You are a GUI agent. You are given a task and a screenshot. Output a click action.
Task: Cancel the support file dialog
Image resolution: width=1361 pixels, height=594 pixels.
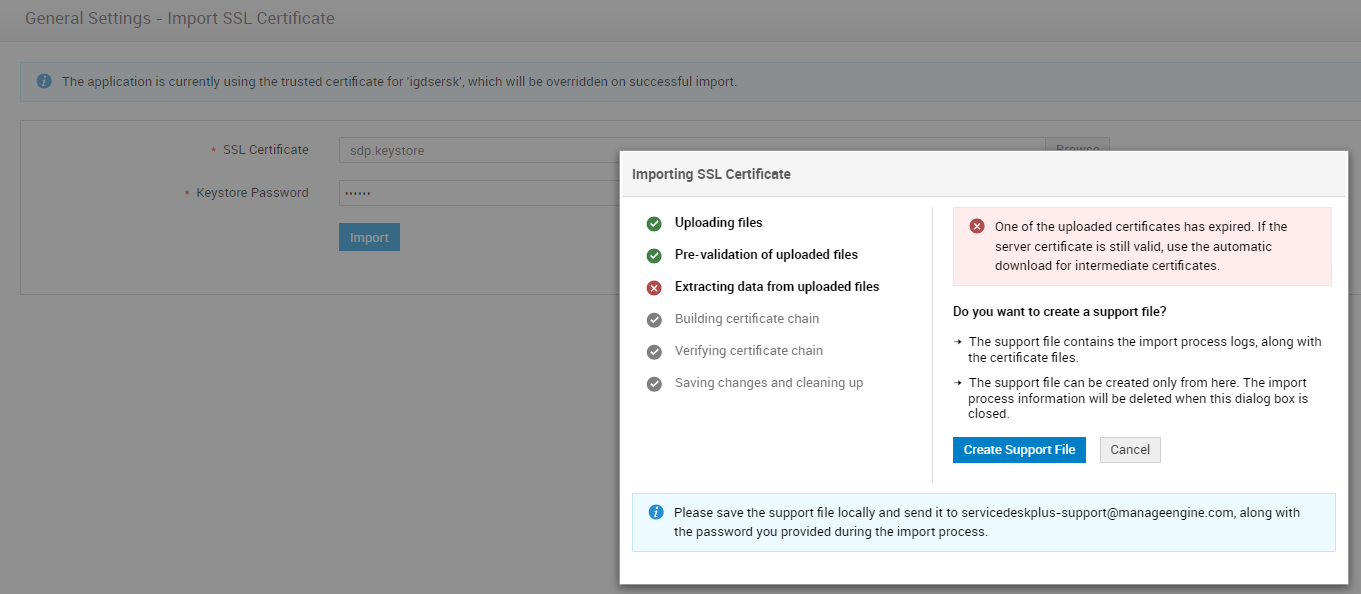point(1130,450)
